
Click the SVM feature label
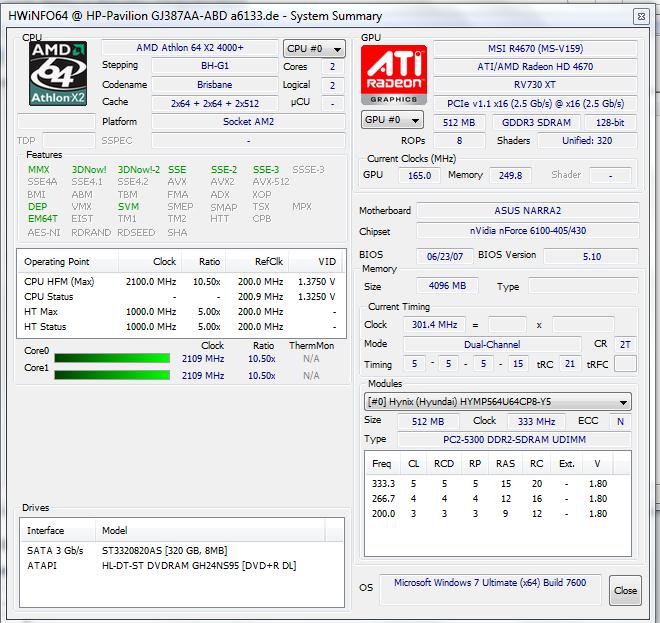pyautogui.click(x=128, y=207)
